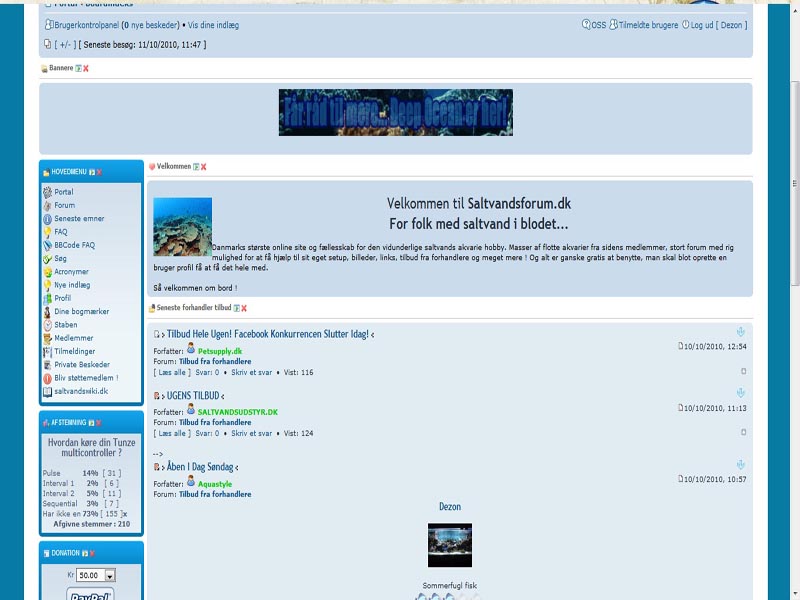Image resolution: width=800 pixels, height=600 pixels.
Task: Click the red X on Velkommen block
Action: pyautogui.click(x=204, y=167)
